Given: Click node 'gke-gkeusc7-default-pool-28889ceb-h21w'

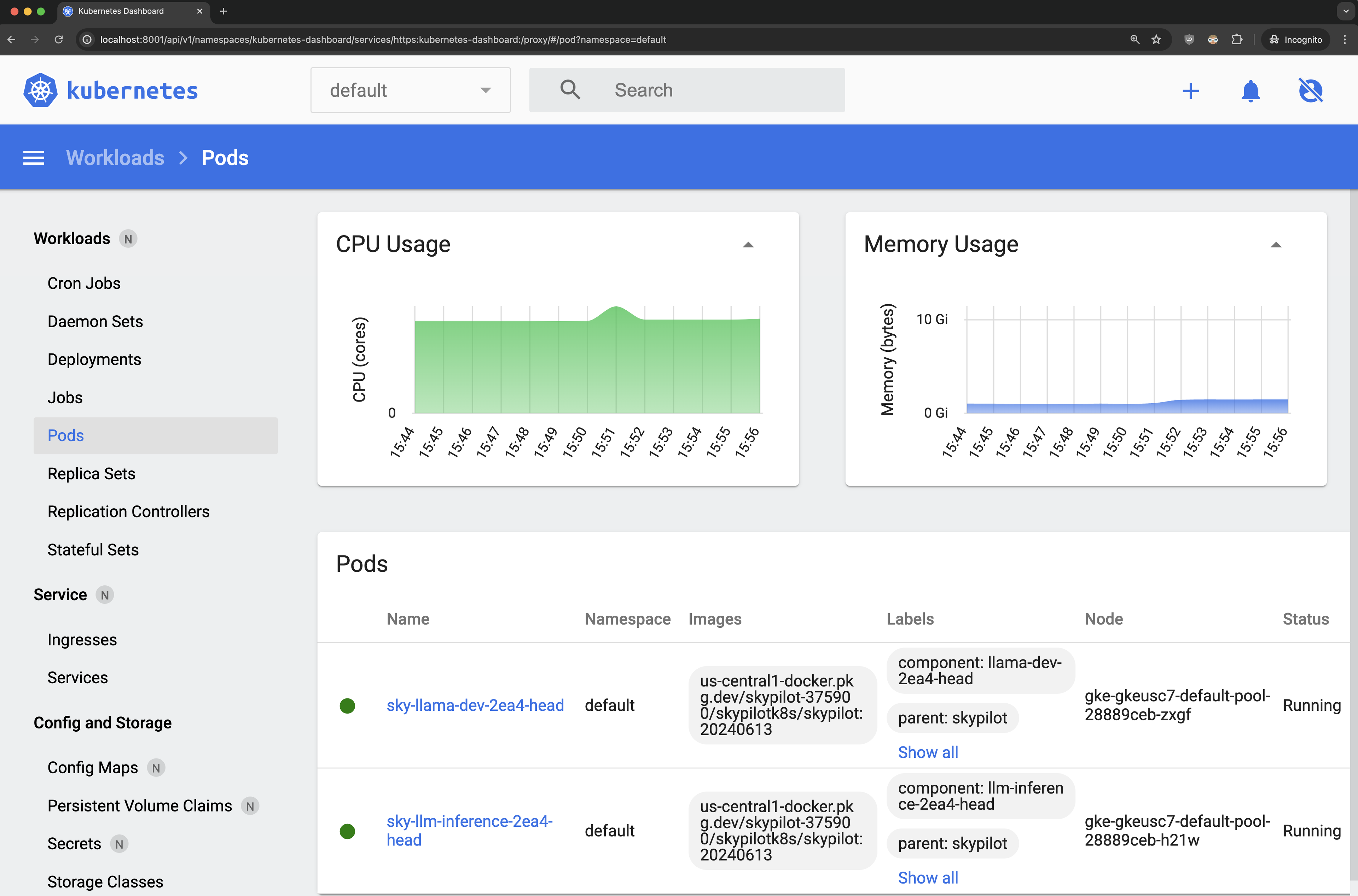Looking at the screenshot, I should (1177, 831).
